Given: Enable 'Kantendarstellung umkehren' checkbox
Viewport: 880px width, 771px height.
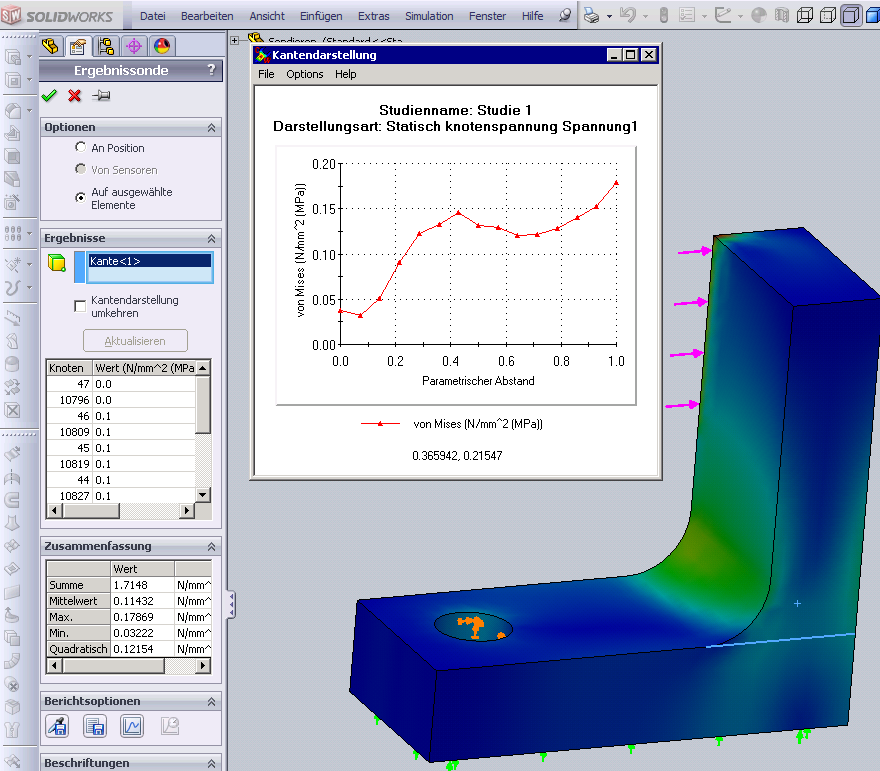Looking at the screenshot, I should (x=81, y=306).
